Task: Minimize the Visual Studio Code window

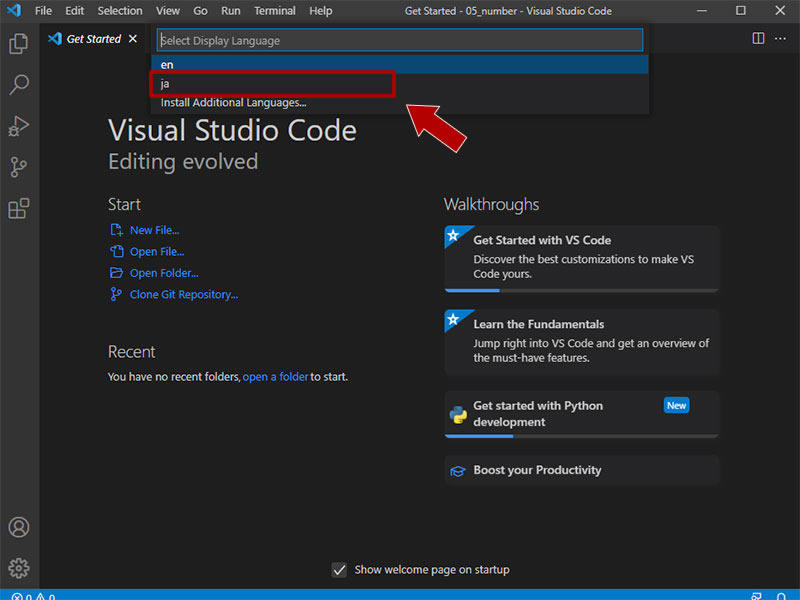Action: point(702,10)
